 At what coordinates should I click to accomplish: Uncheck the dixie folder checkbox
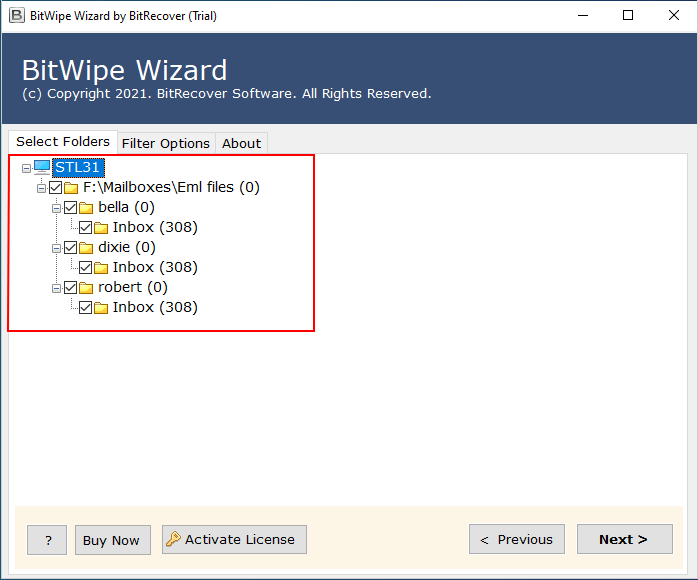pos(71,248)
